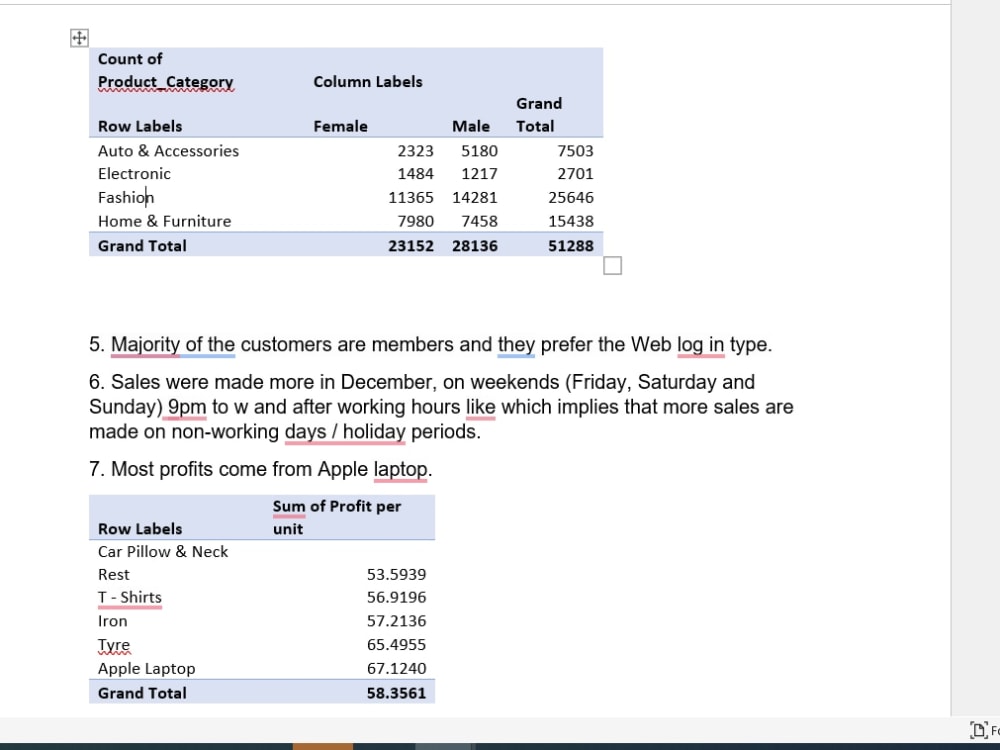
Task: Click the 7980 cell
Action: click(x=415, y=221)
